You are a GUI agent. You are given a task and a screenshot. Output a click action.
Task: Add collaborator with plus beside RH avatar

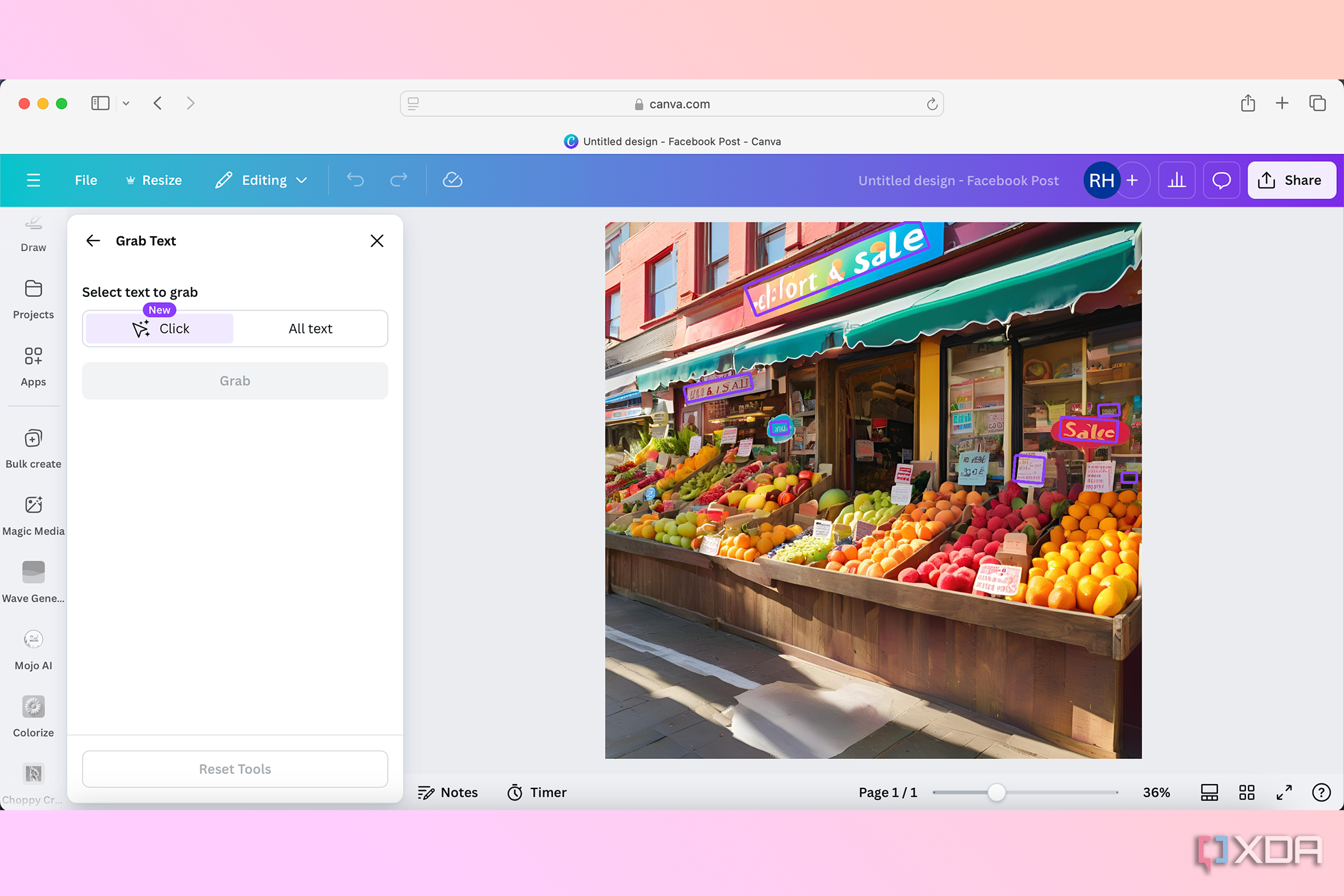(x=1132, y=180)
